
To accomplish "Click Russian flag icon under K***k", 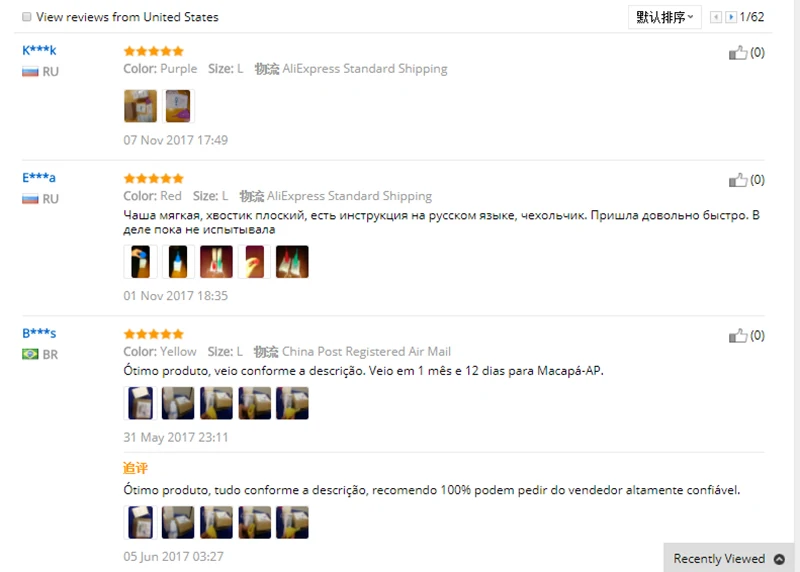I will point(30,71).
